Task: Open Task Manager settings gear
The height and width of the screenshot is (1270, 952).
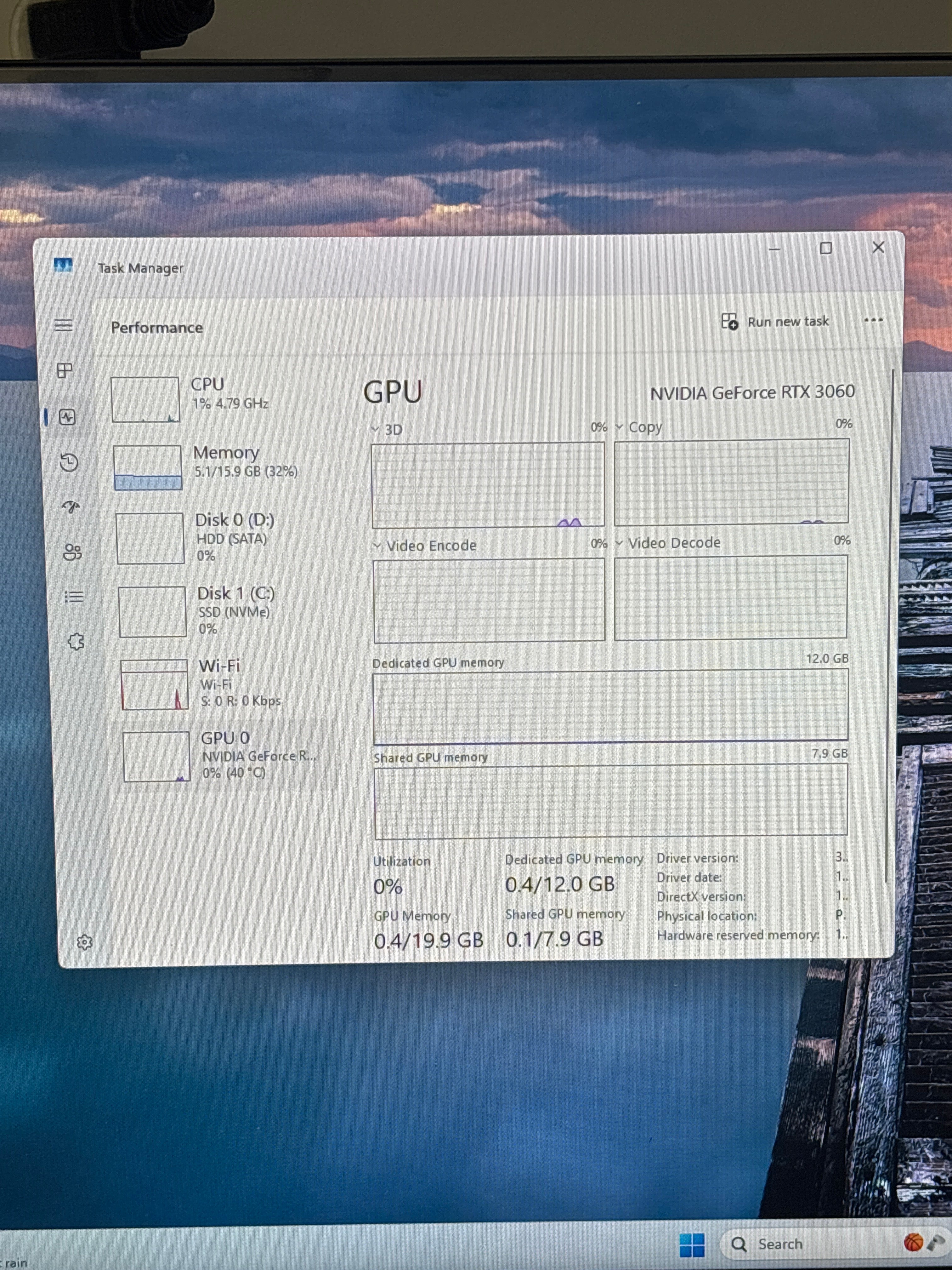Action: [x=84, y=942]
